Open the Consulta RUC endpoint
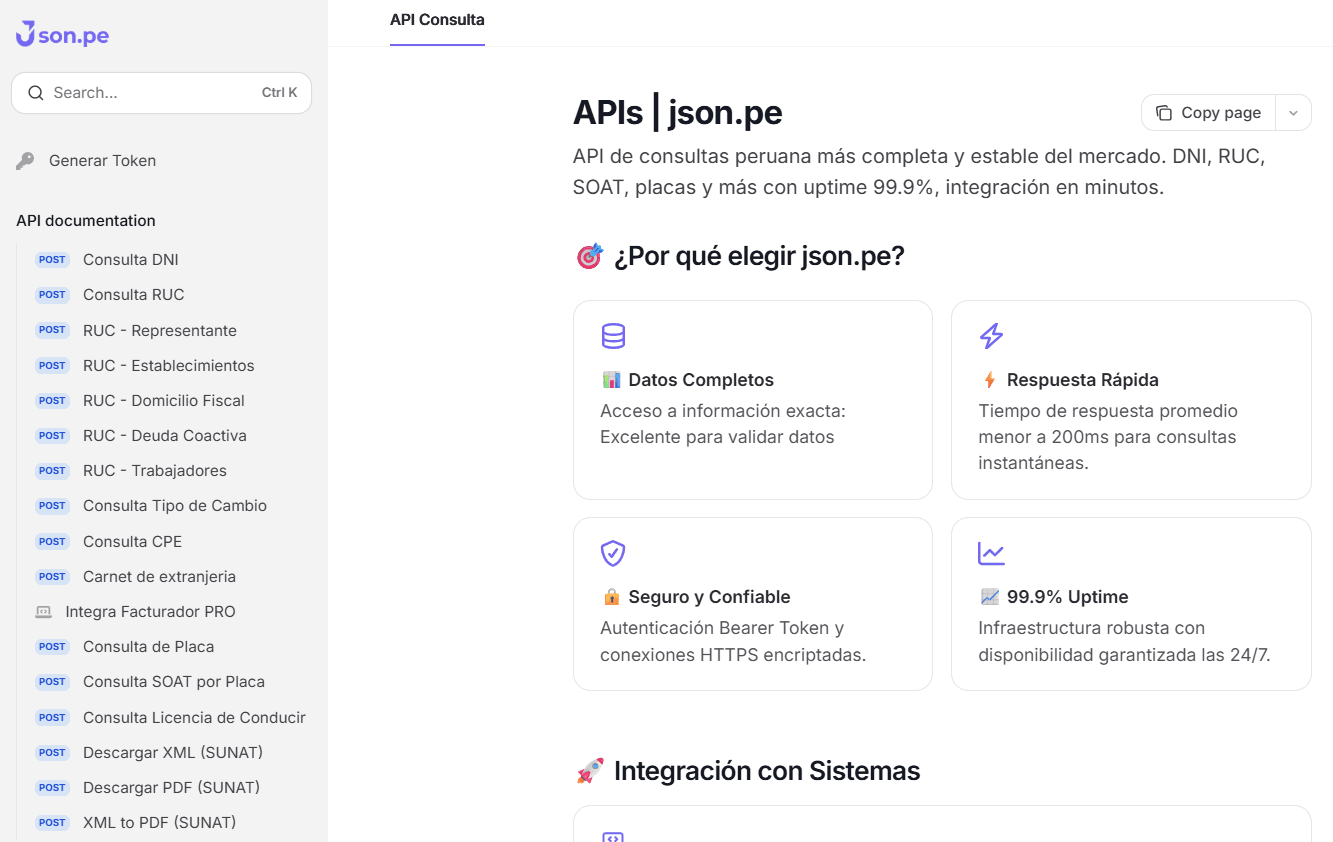The width and height of the screenshot is (1333, 842). [x=133, y=294]
